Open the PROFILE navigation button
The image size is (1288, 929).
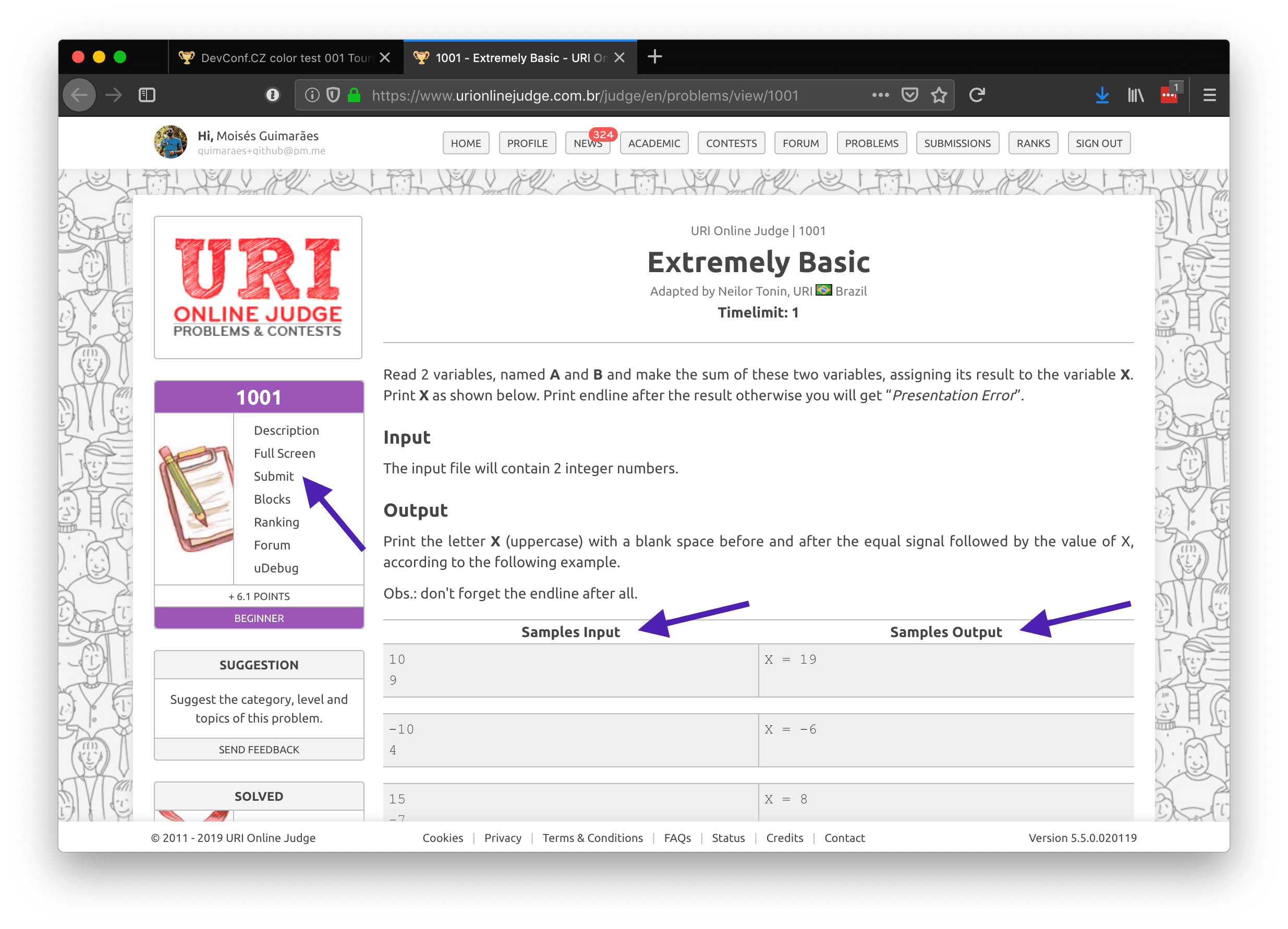(x=527, y=143)
